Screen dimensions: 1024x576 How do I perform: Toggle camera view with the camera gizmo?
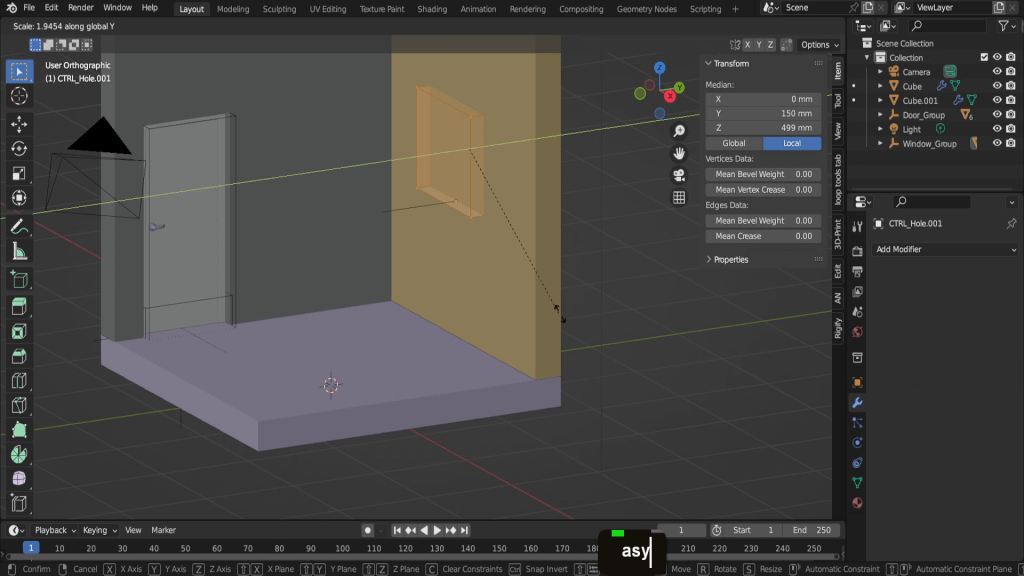(x=679, y=175)
